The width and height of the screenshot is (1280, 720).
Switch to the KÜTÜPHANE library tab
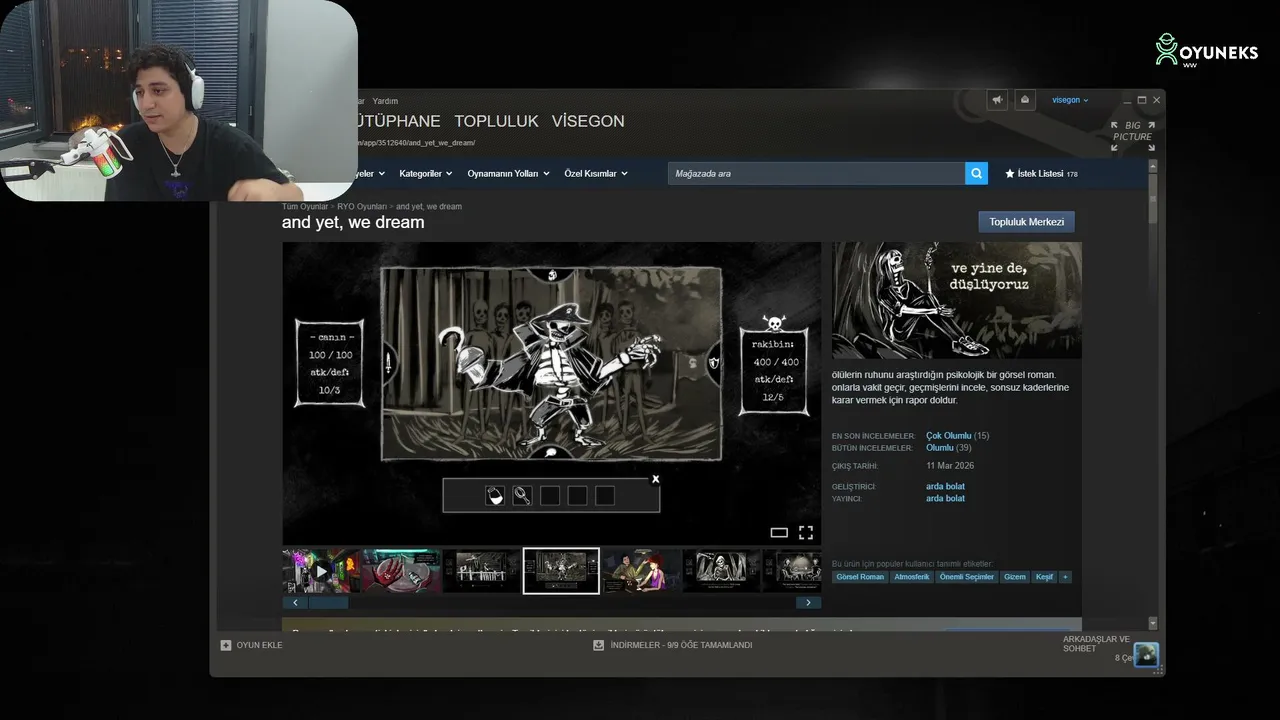tap(398, 121)
